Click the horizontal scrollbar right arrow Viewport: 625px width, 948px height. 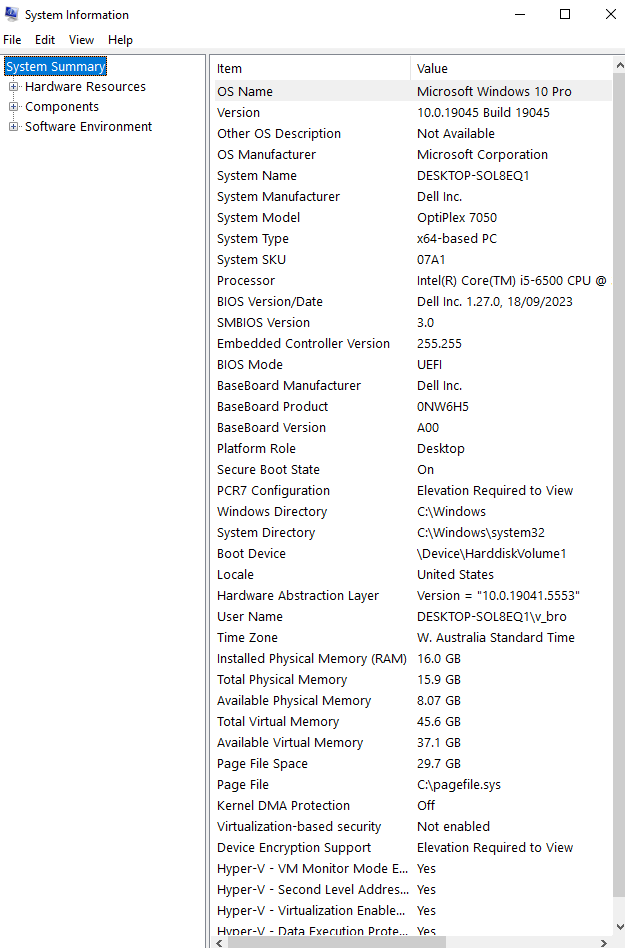tap(604, 943)
